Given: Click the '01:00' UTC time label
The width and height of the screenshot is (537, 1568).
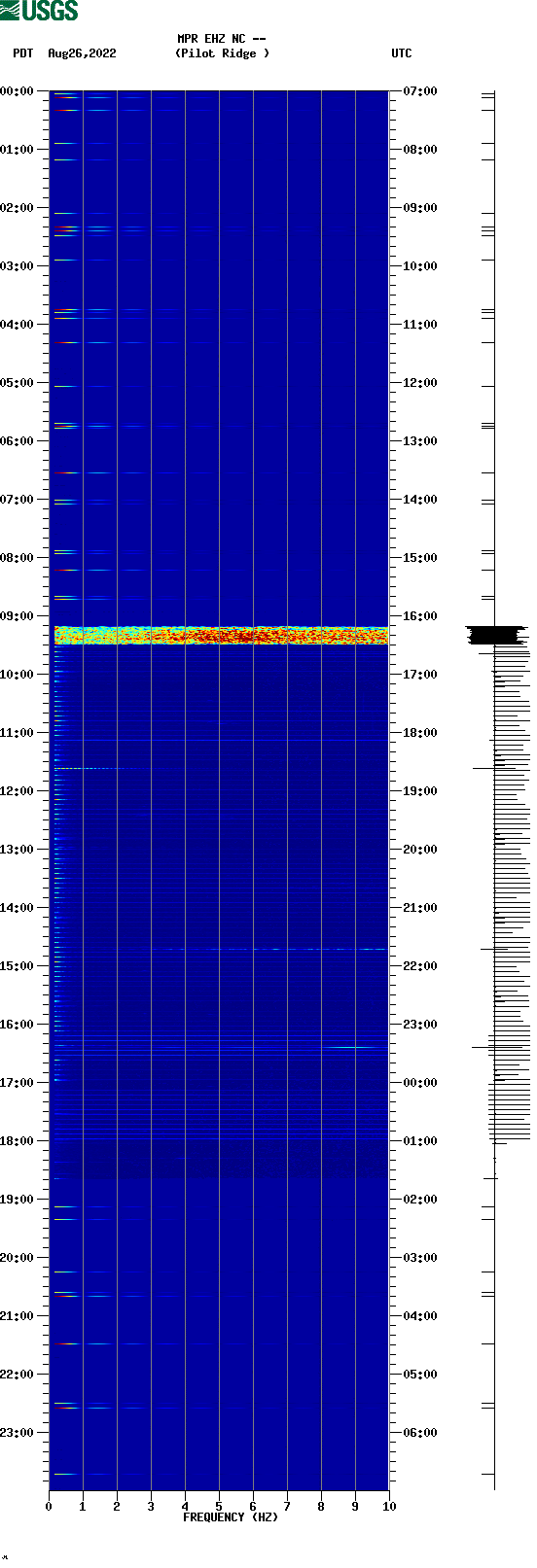Looking at the screenshot, I should (420, 1141).
